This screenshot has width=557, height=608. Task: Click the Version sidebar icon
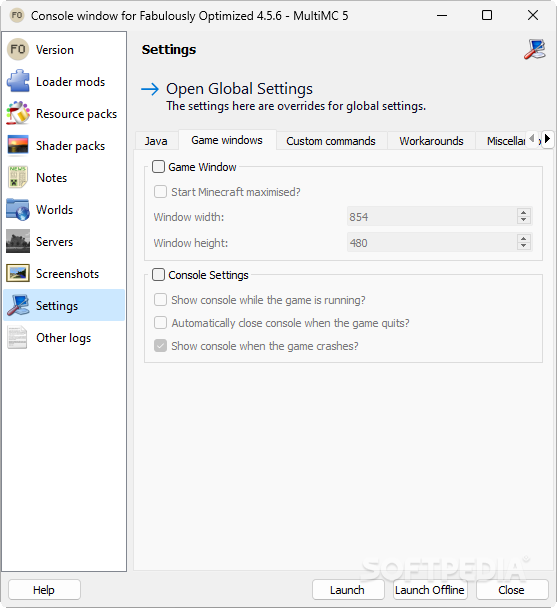click(x=18, y=50)
